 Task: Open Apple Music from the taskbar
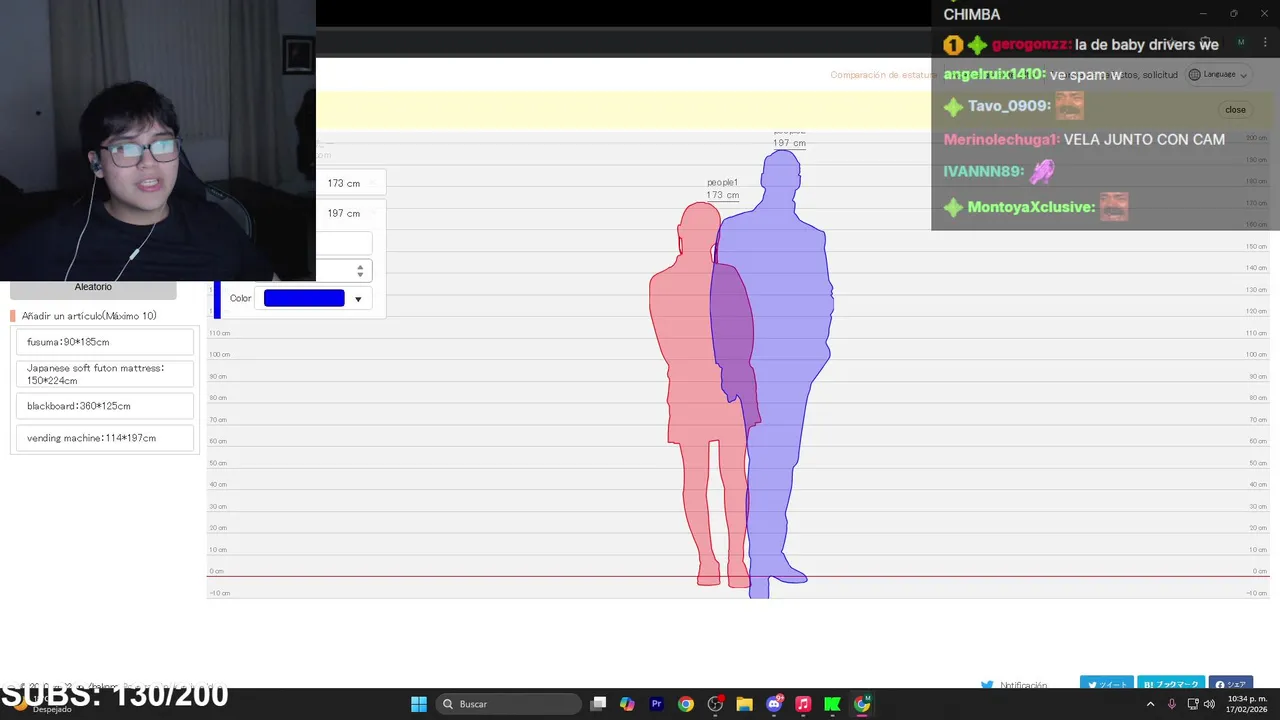[x=803, y=704]
